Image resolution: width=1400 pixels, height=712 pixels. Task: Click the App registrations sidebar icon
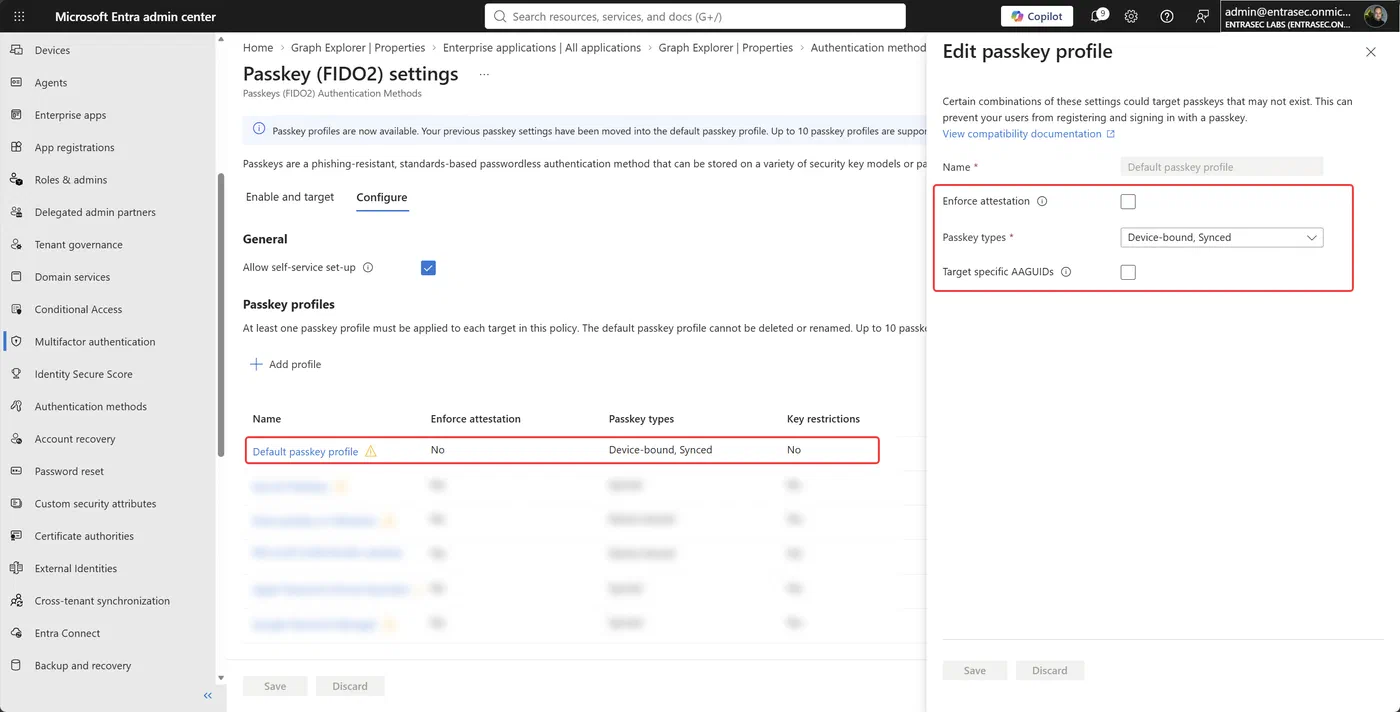tap(16, 147)
